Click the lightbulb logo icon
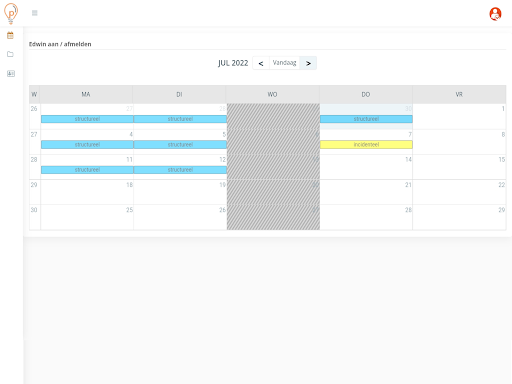Viewport: 512px width, 384px height. 11,13
